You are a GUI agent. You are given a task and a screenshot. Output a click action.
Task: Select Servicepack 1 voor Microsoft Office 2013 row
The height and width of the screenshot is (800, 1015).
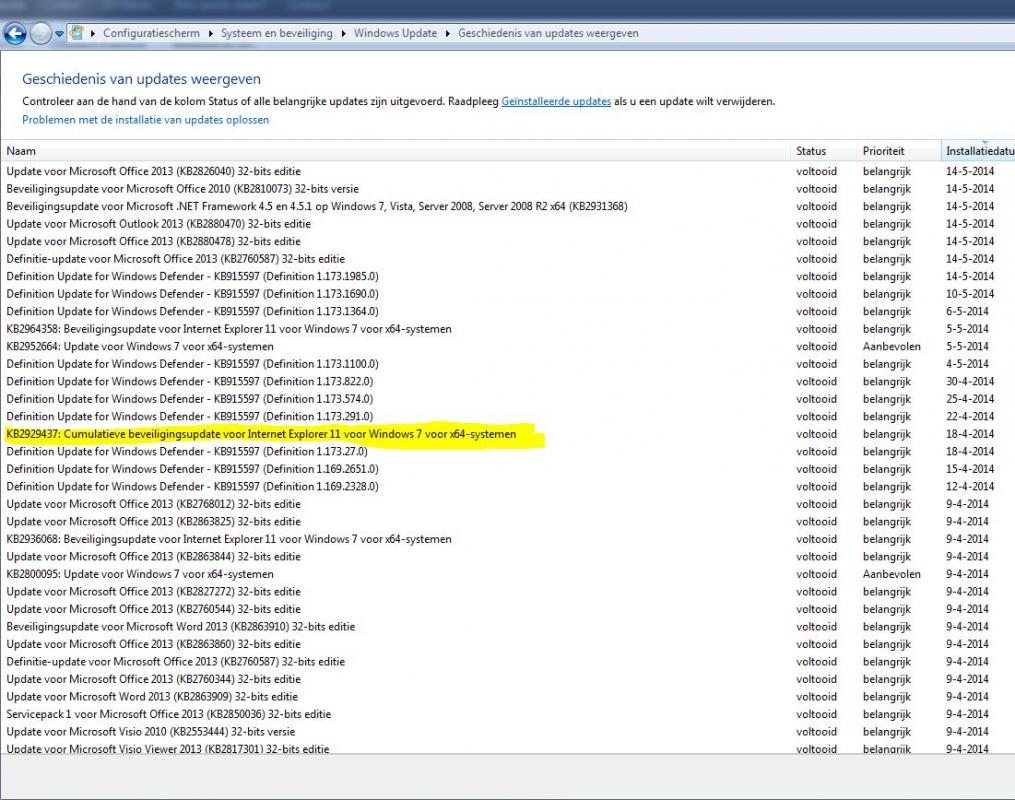pyautogui.click(x=168, y=714)
